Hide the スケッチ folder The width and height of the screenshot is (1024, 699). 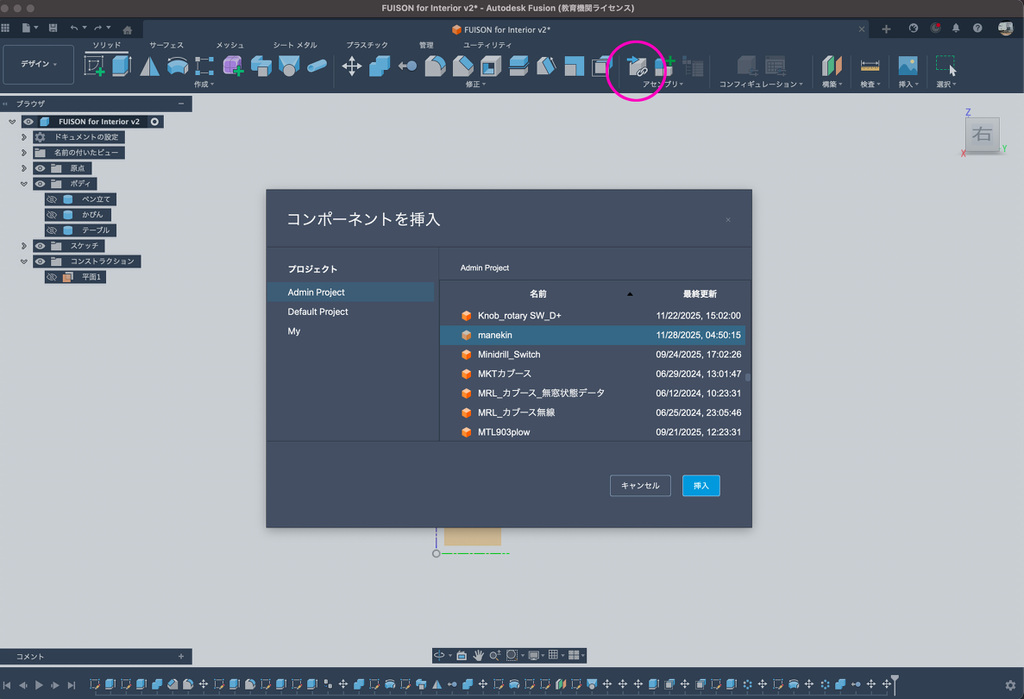[41, 246]
